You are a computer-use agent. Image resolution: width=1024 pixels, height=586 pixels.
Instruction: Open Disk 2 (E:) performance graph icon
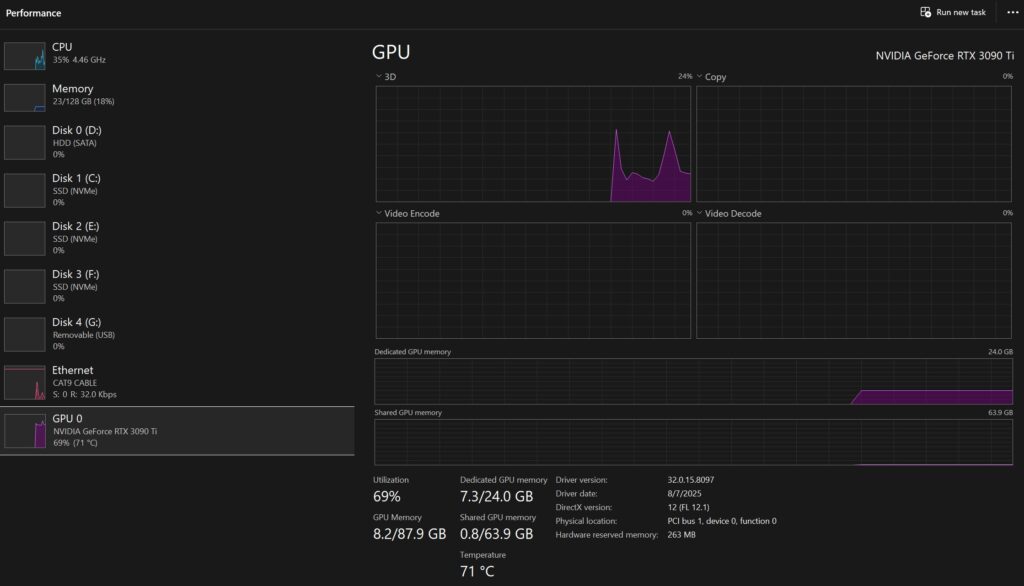(25, 238)
